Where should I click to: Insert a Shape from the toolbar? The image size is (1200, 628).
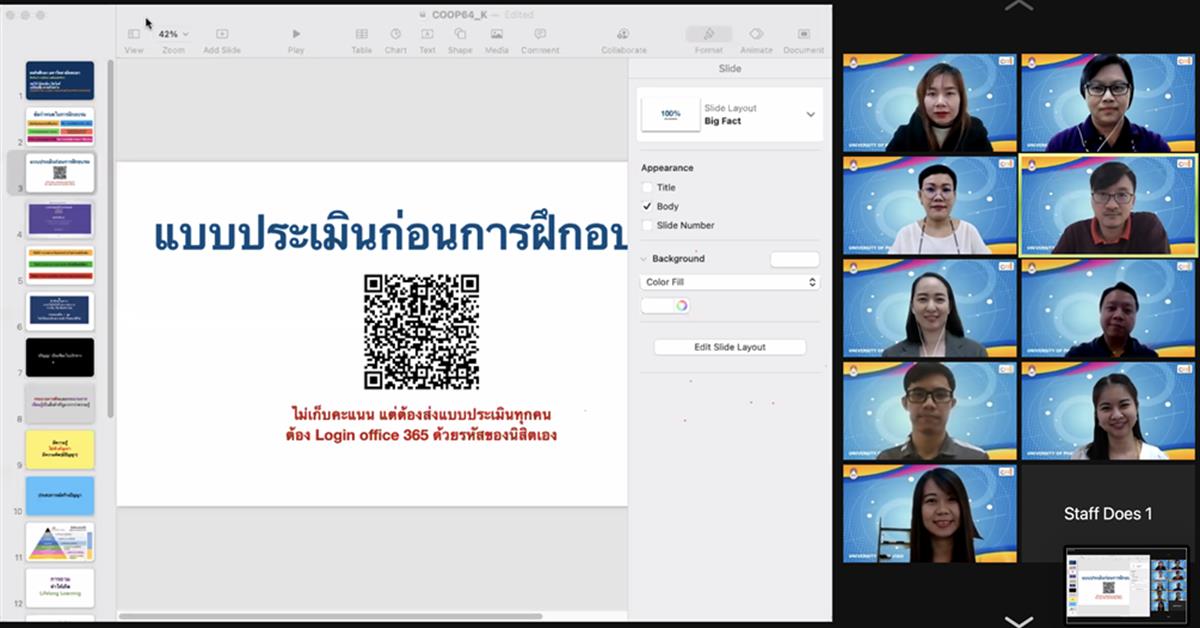click(x=460, y=34)
